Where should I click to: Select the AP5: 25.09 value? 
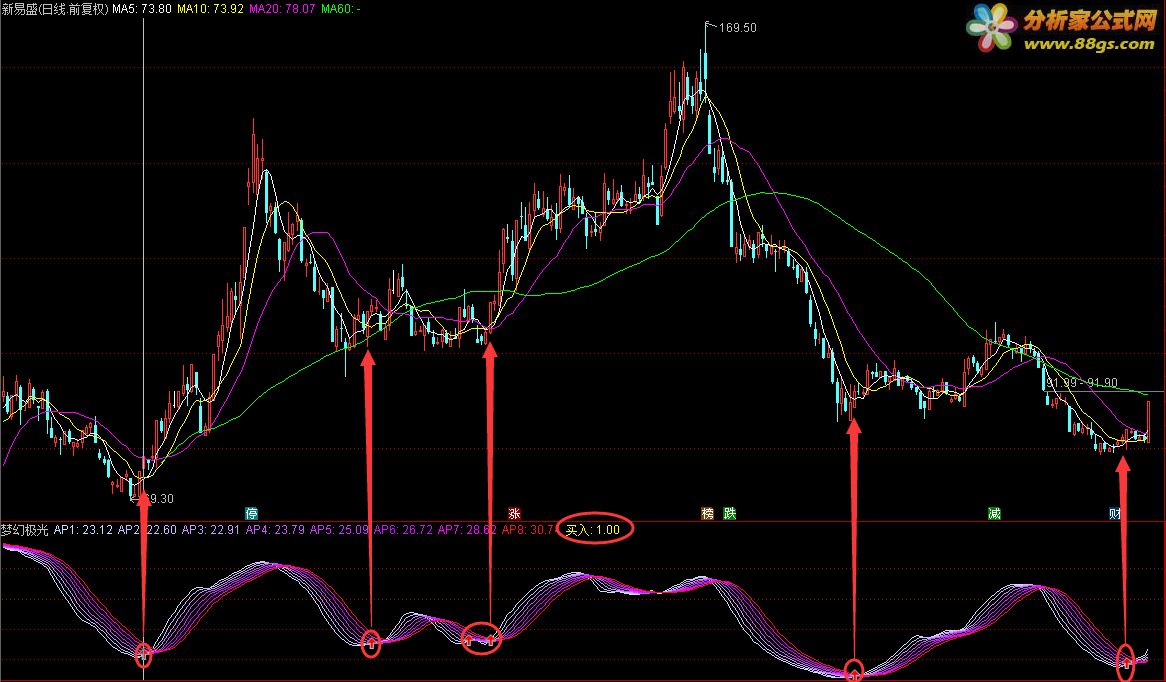[339, 530]
